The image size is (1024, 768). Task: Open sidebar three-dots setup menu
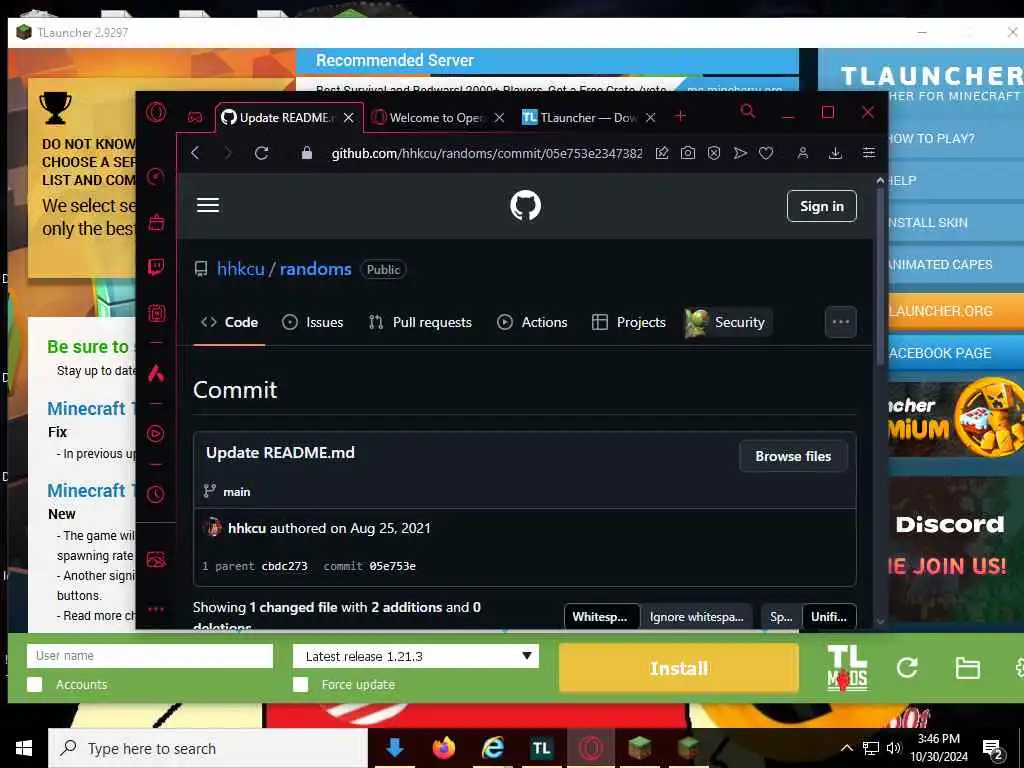(156, 609)
